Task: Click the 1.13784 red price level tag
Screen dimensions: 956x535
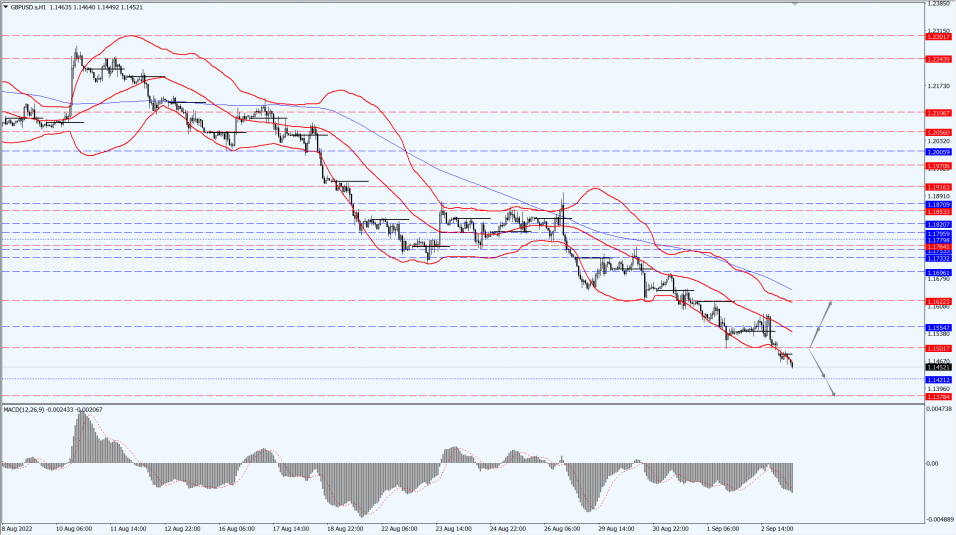Action: [938, 396]
